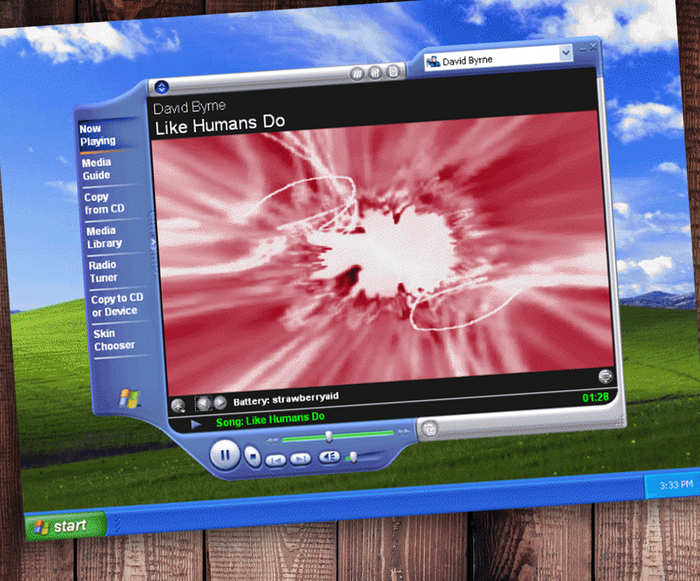
Task: Stop playback with the stop button
Action: [253, 457]
